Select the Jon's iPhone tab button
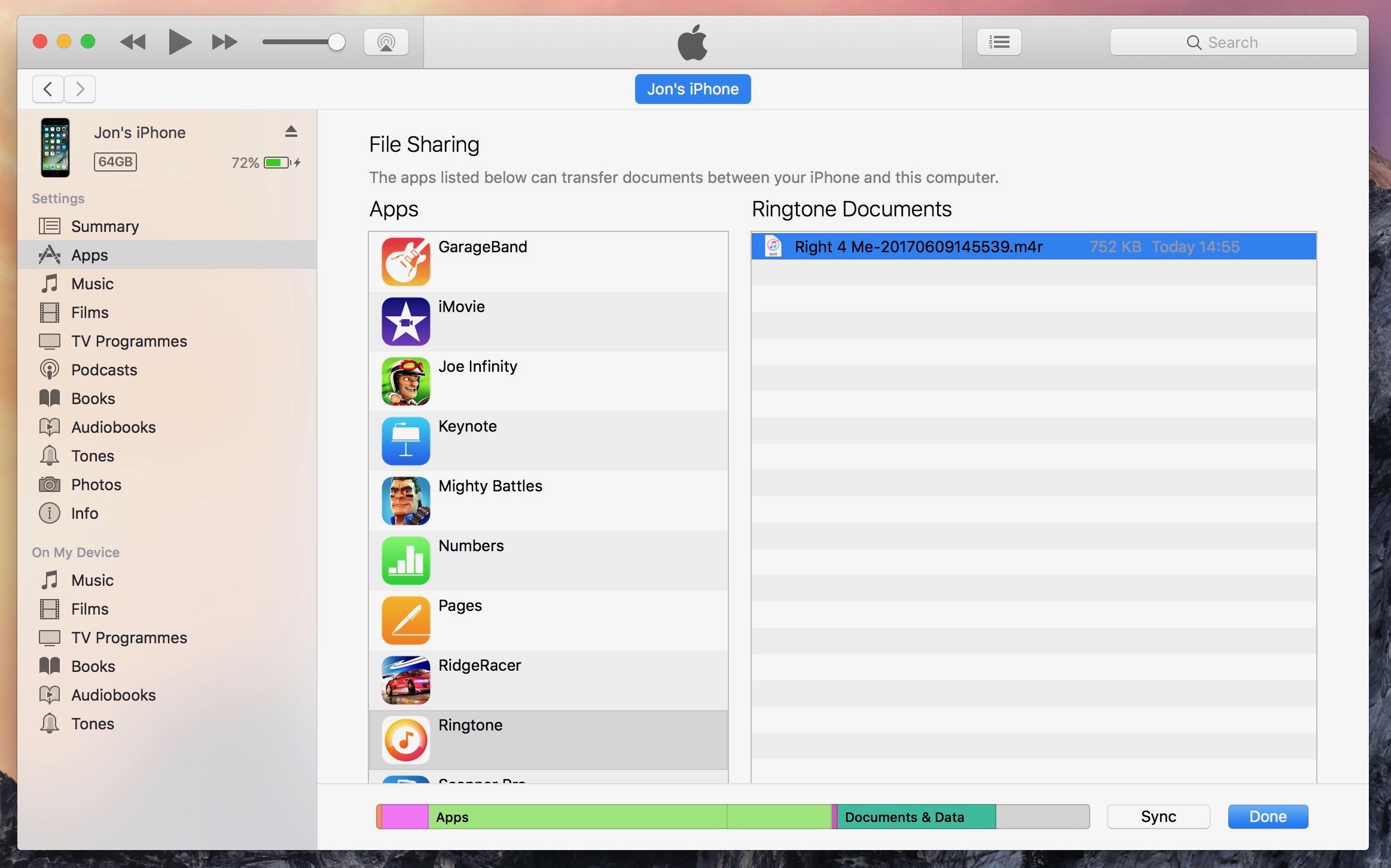Screen dimensions: 1391x868 coord(693,89)
